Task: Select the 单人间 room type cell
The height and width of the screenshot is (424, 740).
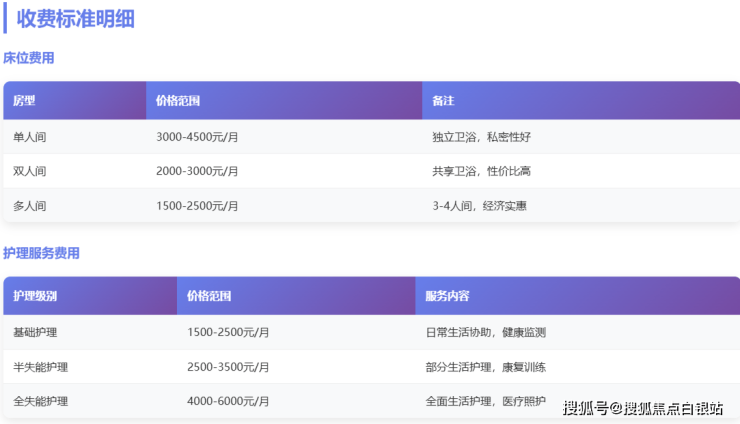Action: click(29, 137)
